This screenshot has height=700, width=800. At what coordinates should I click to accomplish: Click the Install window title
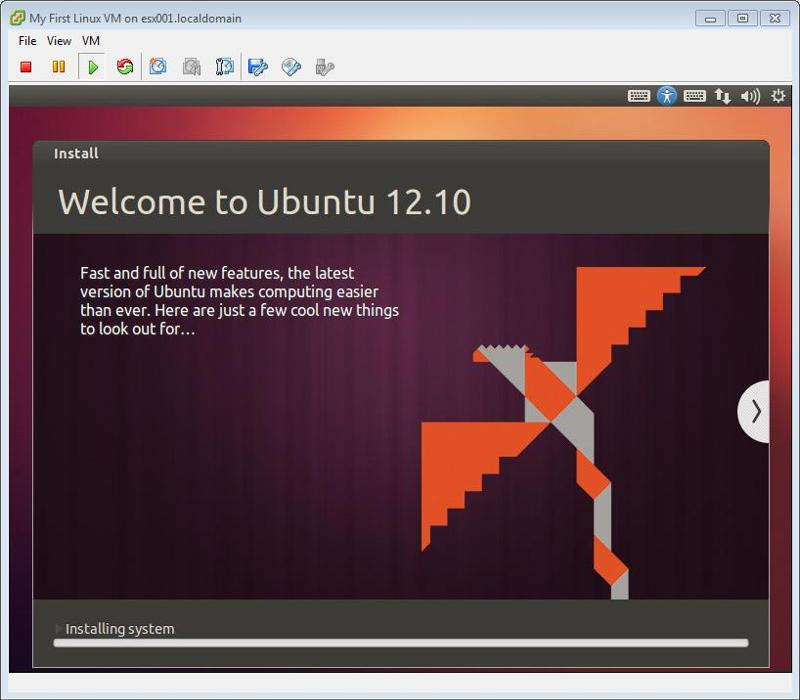76,154
